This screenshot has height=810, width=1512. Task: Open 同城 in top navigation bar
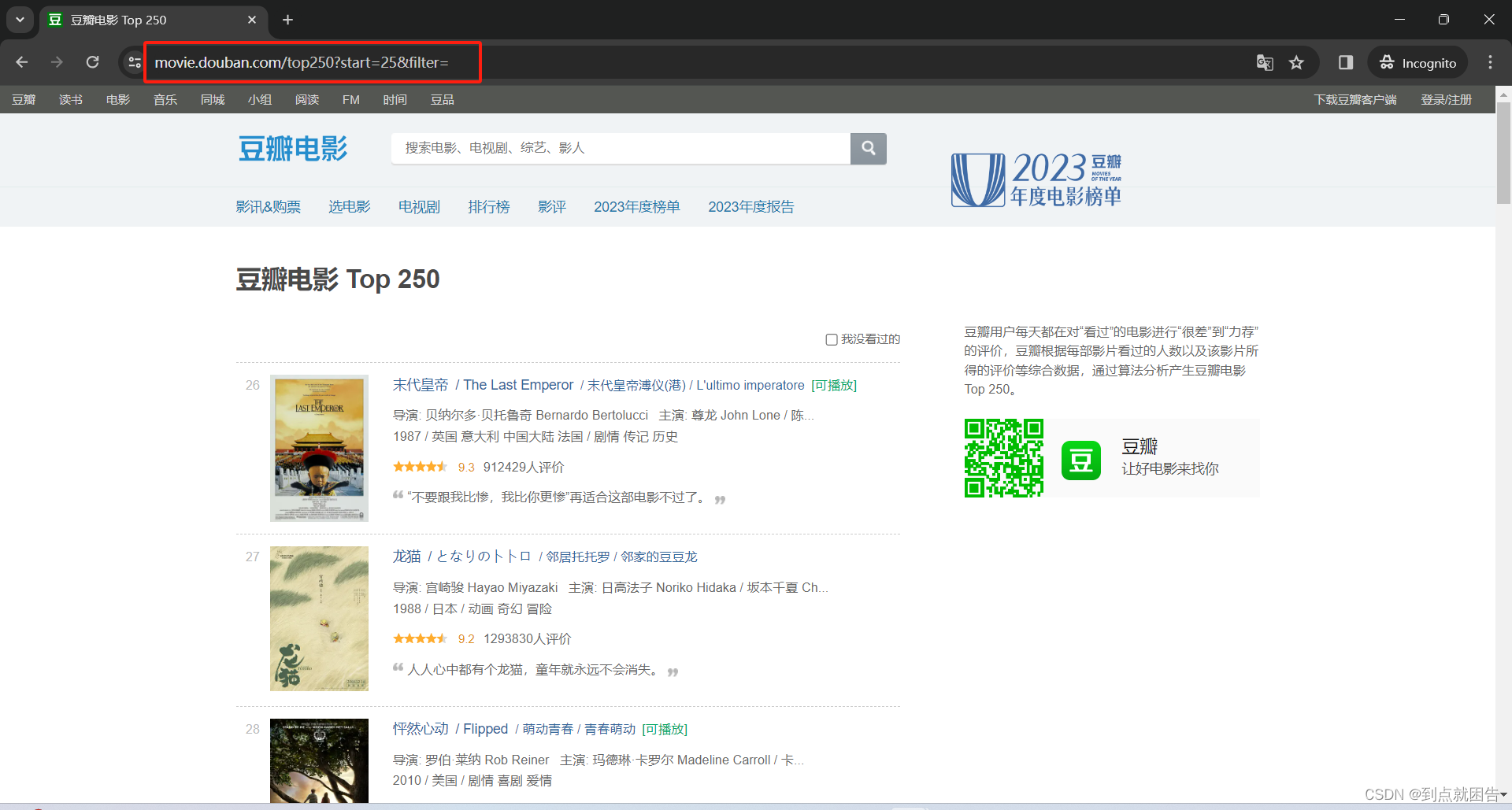click(x=213, y=100)
